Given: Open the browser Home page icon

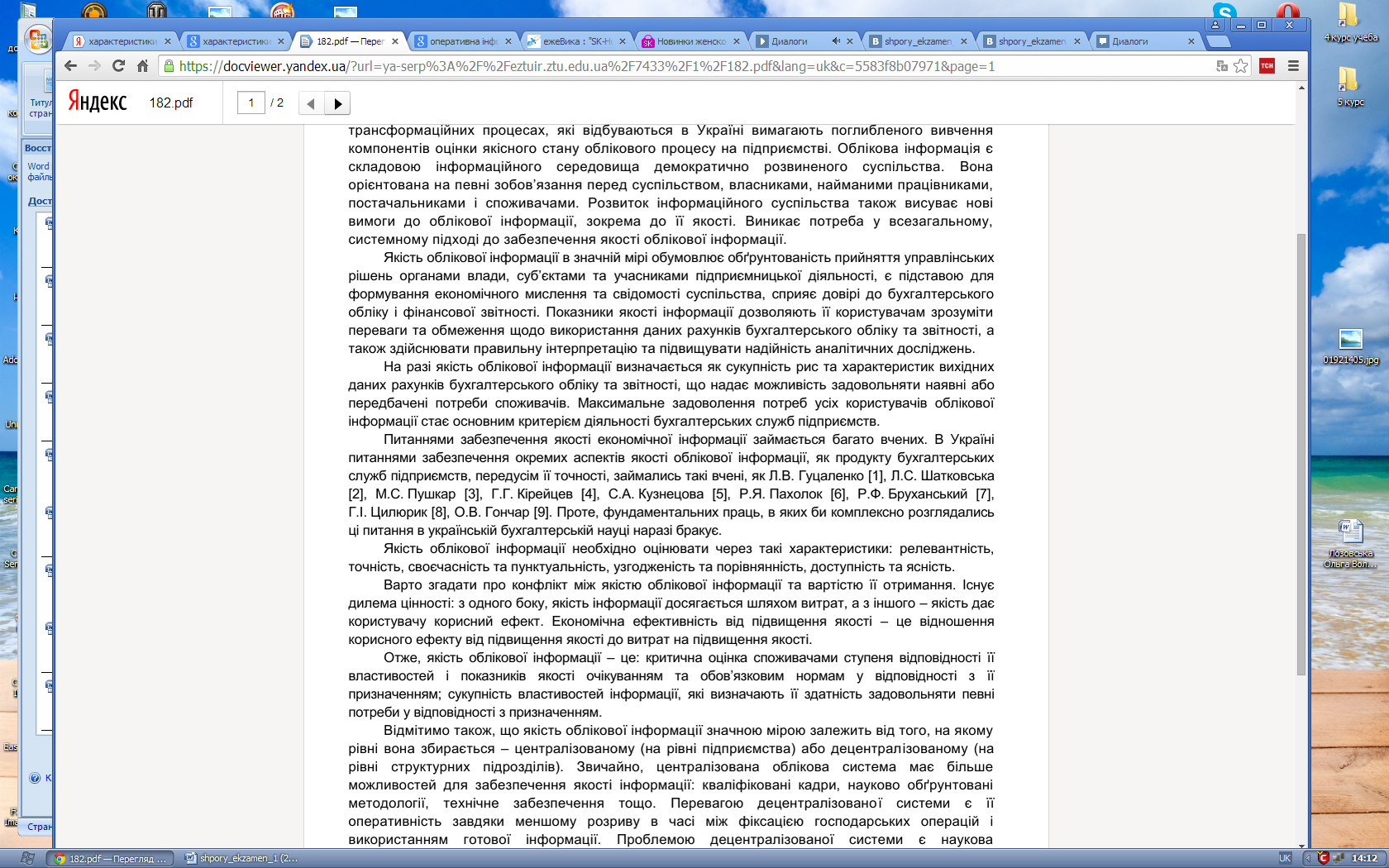Looking at the screenshot, I should (142, 66).
